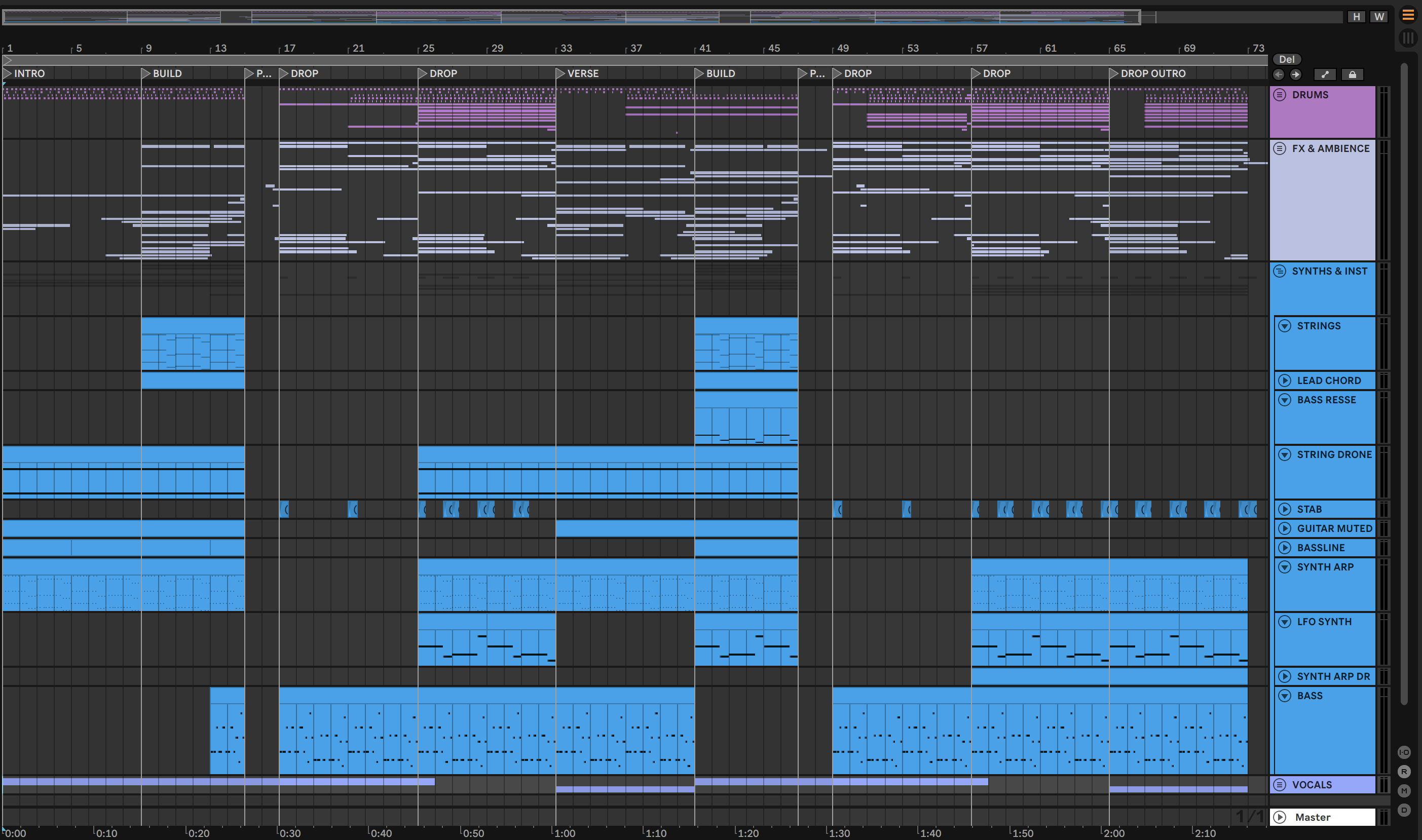
Task: Unfold the SYNTH ARP DR track
Action: click(1285, 676)
